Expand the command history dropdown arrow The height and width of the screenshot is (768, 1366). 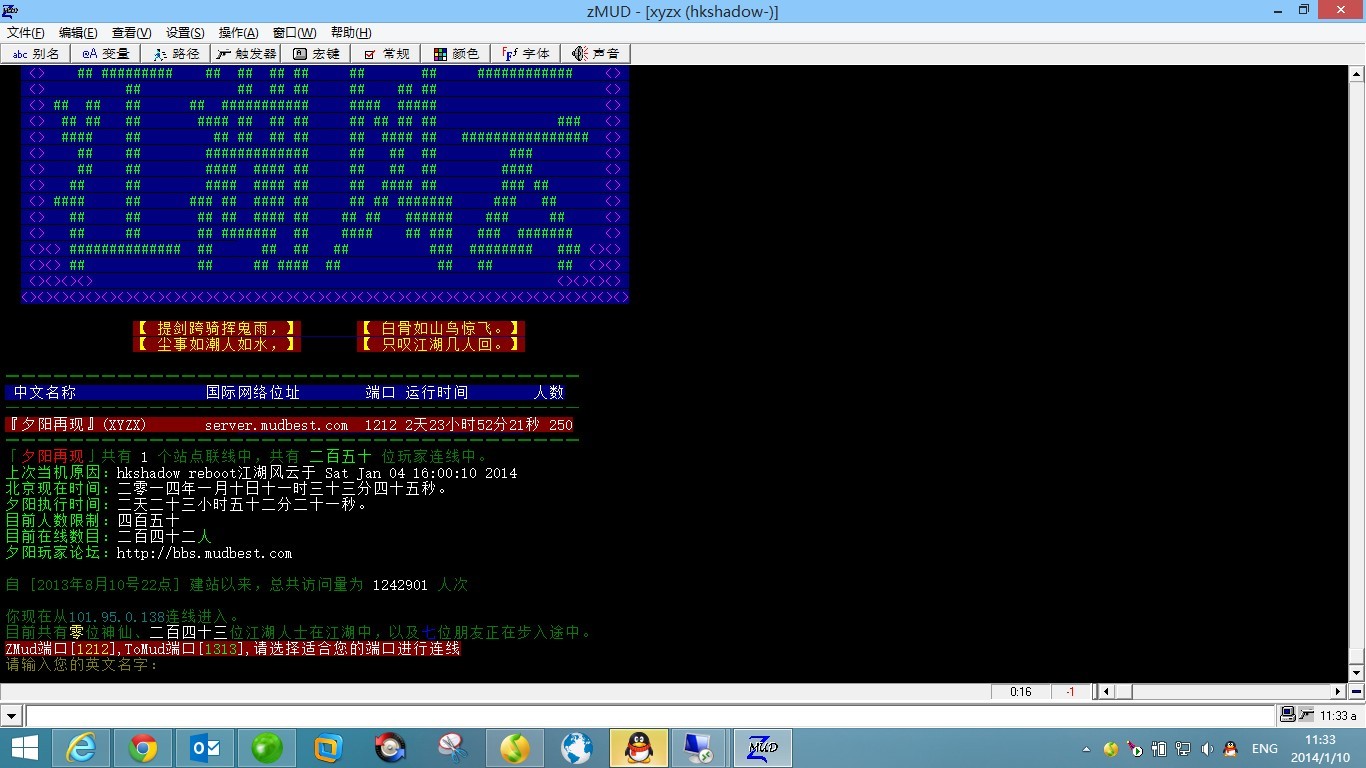tap(12, 716)
